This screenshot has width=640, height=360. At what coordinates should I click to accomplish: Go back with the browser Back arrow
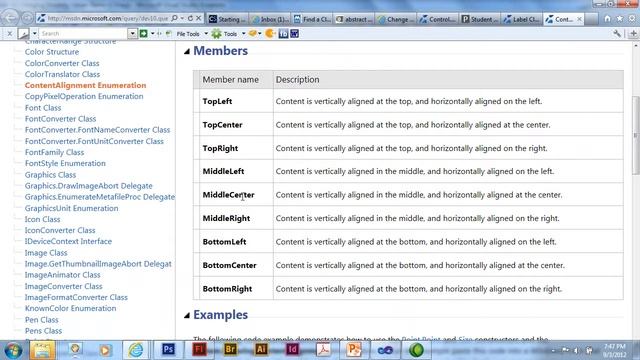tap(11, 18)
